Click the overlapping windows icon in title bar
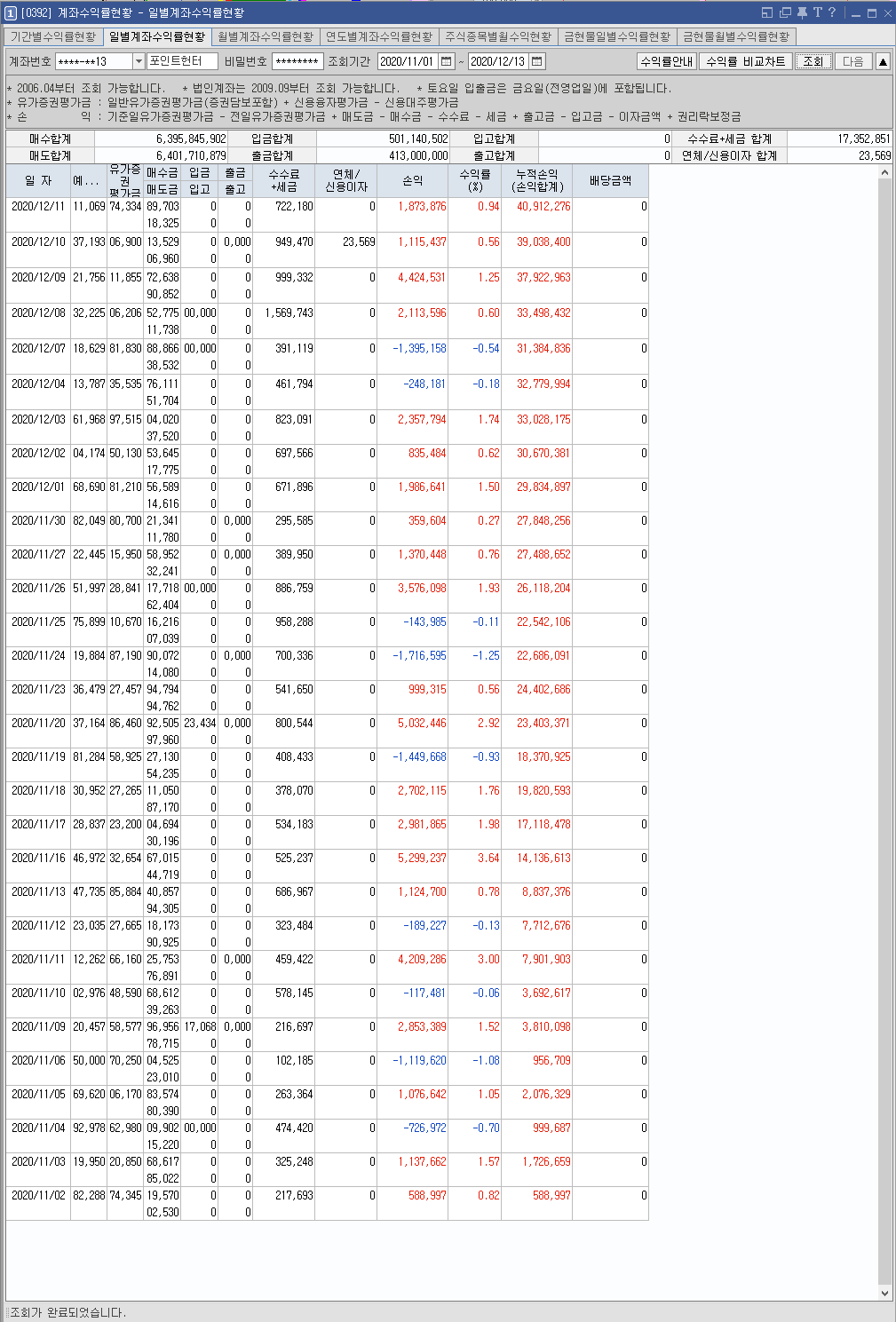896x1322 pixels. click(x=785, y=12)
